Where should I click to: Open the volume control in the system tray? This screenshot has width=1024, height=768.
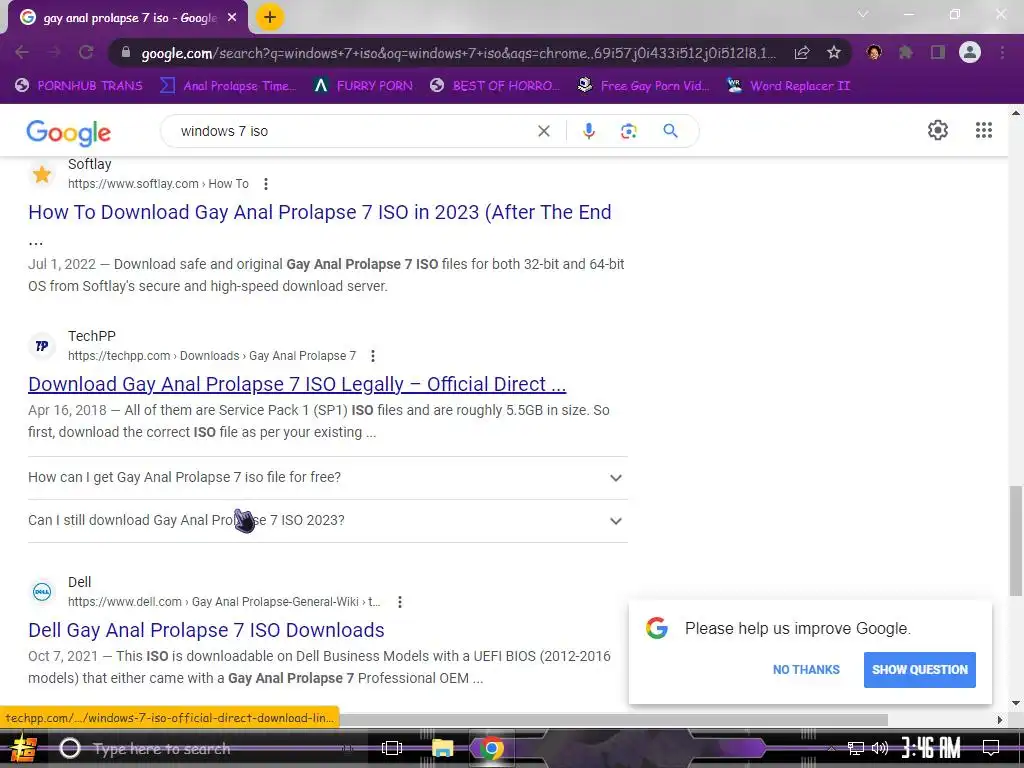[x=880, y=748]
